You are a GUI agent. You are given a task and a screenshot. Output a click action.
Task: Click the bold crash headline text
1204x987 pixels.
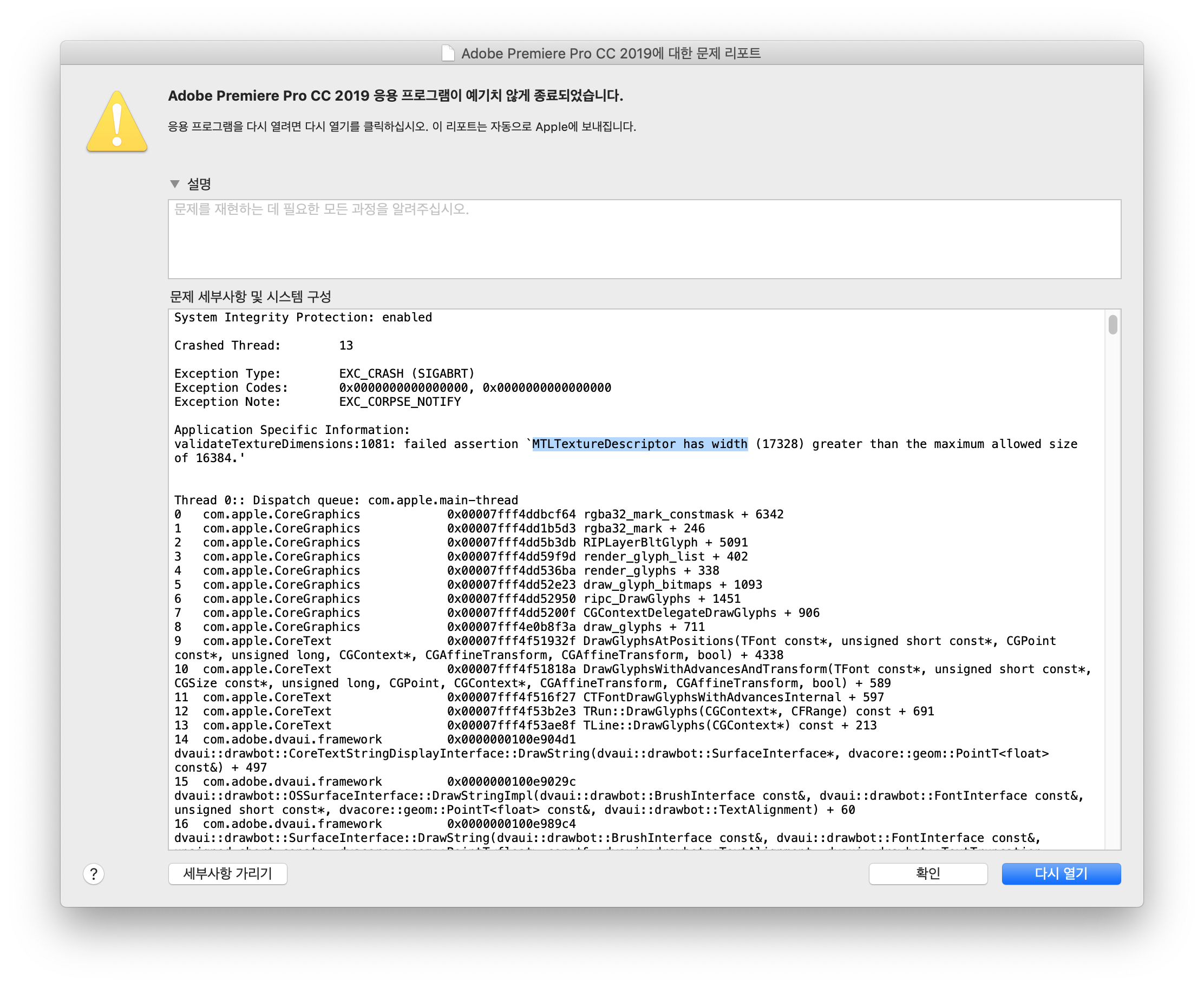[x=395, y=96]
